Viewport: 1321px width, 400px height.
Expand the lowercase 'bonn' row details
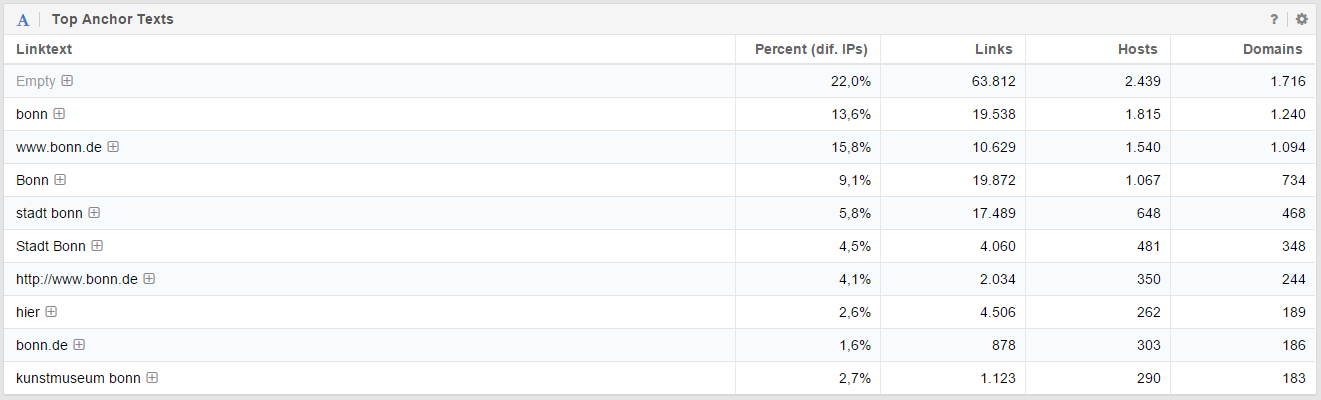pos(59,114)
